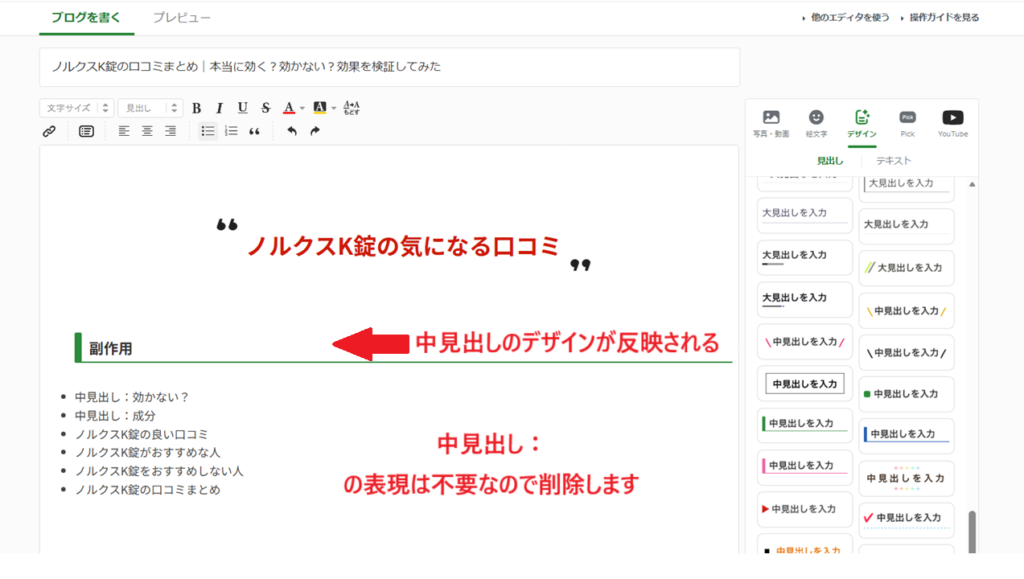Open the 文字サイズ font size dropdown
Screen dimensions: 1024x579
coord(77,108)
